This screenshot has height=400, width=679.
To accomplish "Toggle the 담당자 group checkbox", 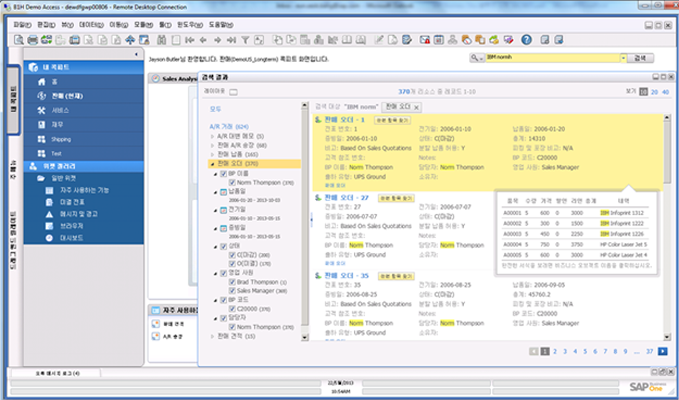I will coord(223,318).
